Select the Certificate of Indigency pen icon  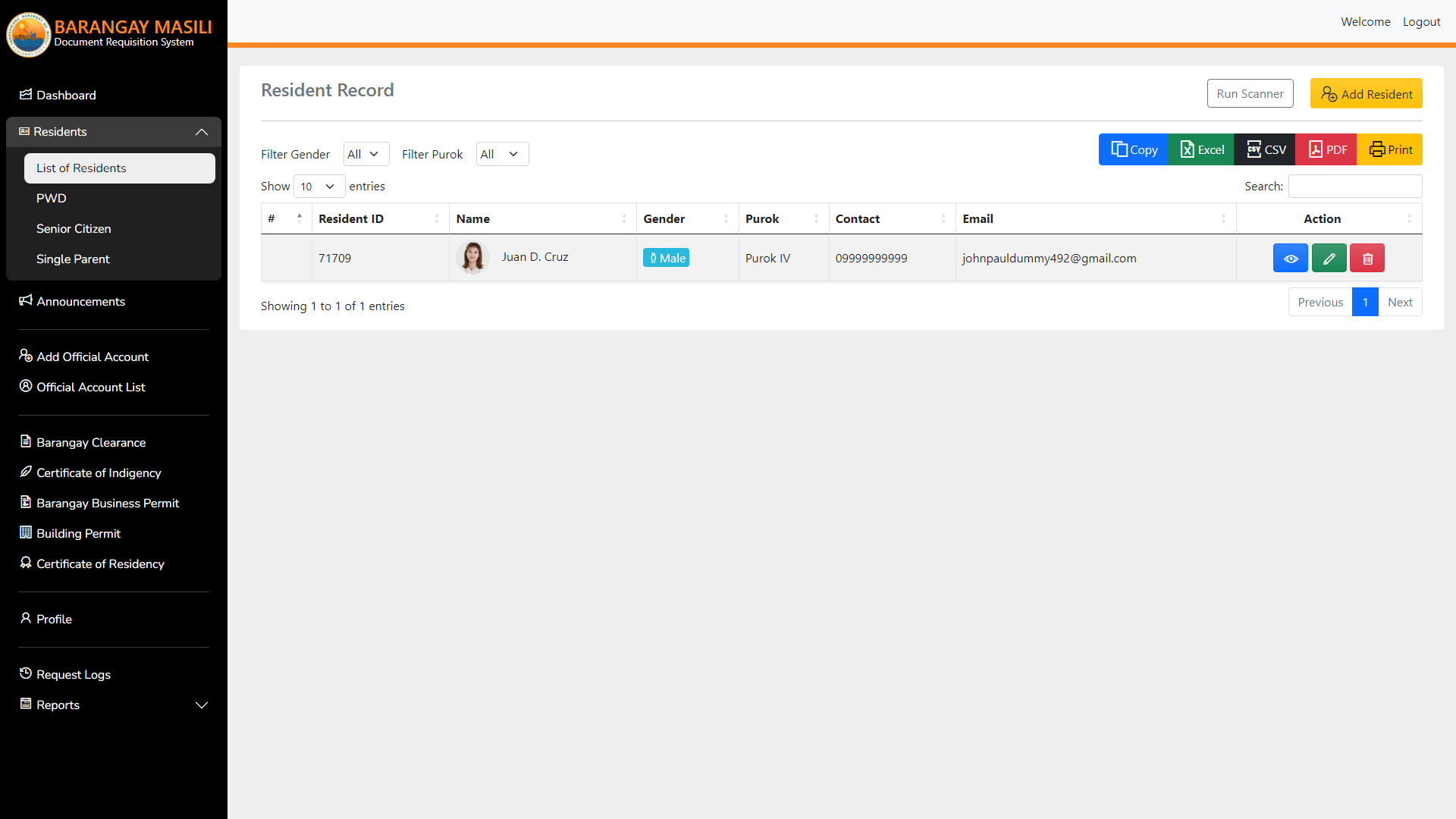point(25,472)
